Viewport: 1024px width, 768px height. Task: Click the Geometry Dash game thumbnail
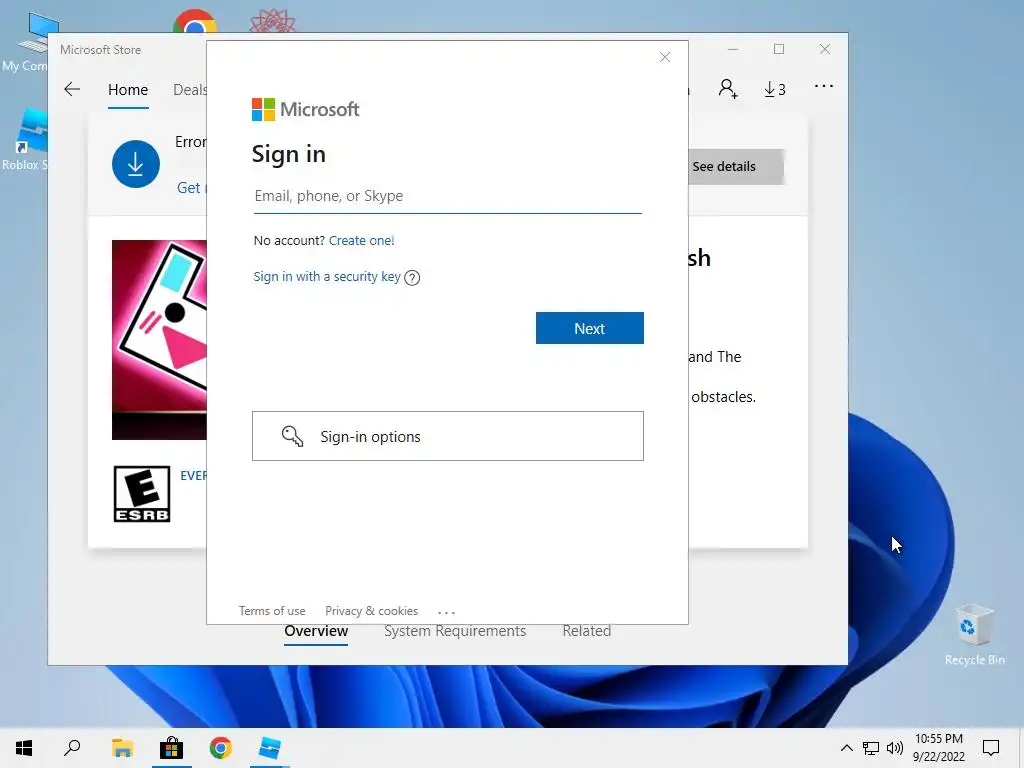click(159, 340)
